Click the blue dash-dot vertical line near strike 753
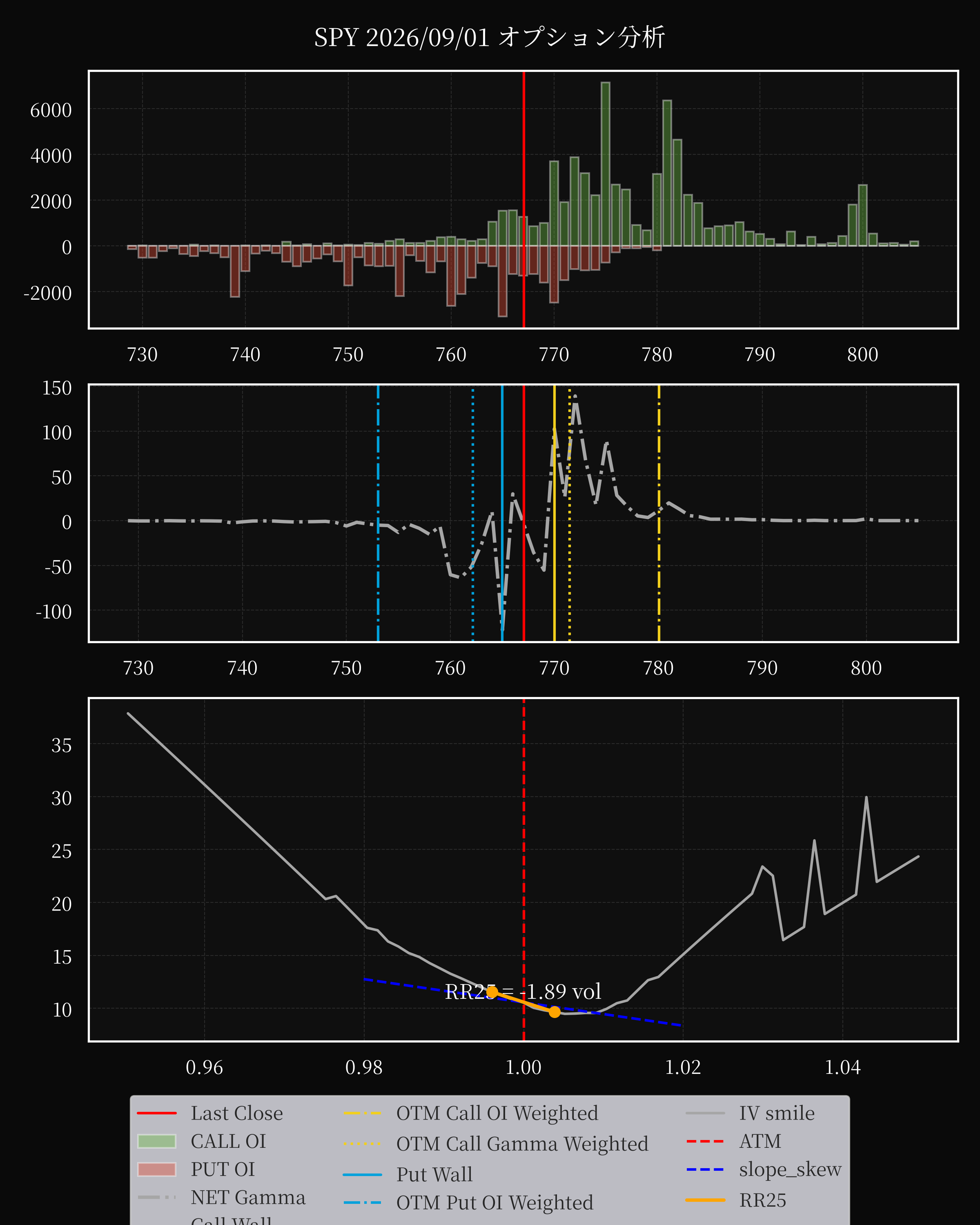 [x=378, y=513]
